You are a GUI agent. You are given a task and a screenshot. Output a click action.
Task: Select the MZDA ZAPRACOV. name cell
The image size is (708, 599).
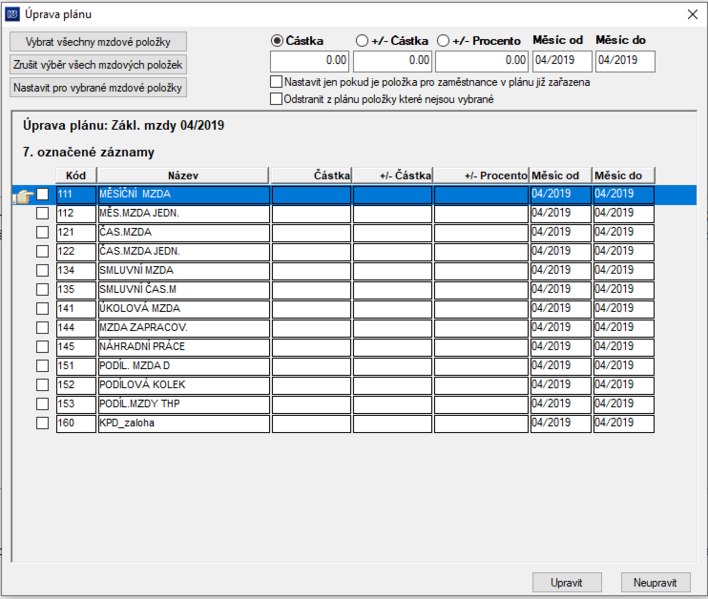click(x=184, y=328)
